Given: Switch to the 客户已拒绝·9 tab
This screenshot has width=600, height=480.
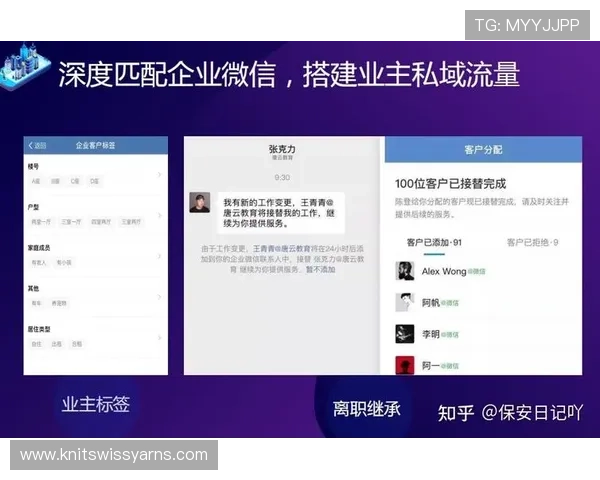Looking at the screenshot, I should [533, 243].
